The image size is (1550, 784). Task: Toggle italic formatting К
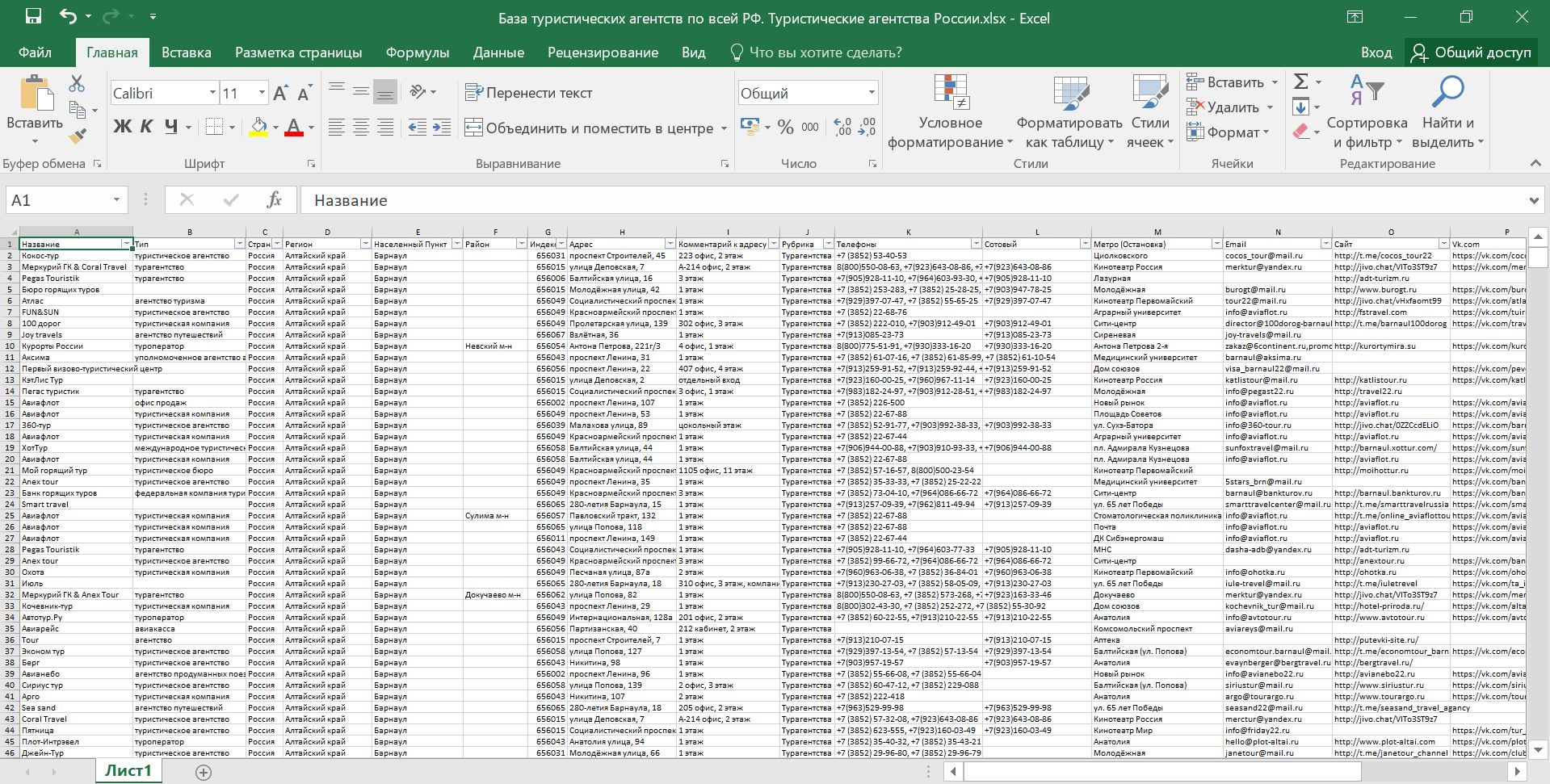click(146, 127)
